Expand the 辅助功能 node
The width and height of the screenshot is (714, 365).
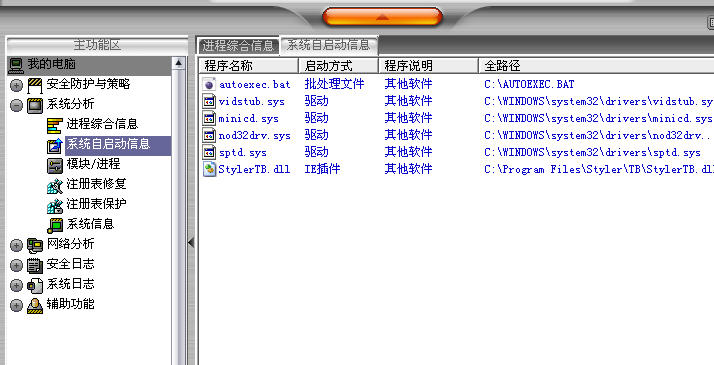(16, 305)
